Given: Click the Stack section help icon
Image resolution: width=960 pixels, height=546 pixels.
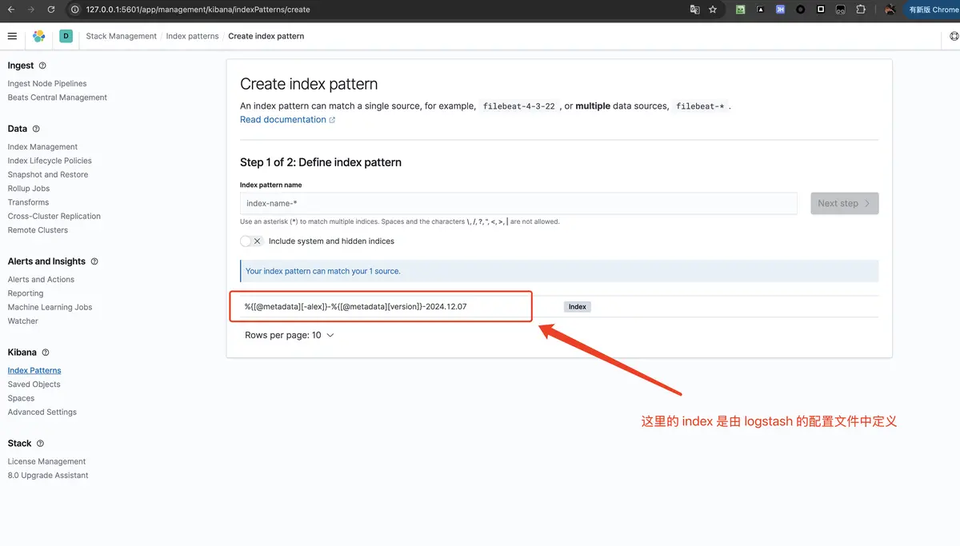Looking at the screenshot, I should [x=40, y=443].
